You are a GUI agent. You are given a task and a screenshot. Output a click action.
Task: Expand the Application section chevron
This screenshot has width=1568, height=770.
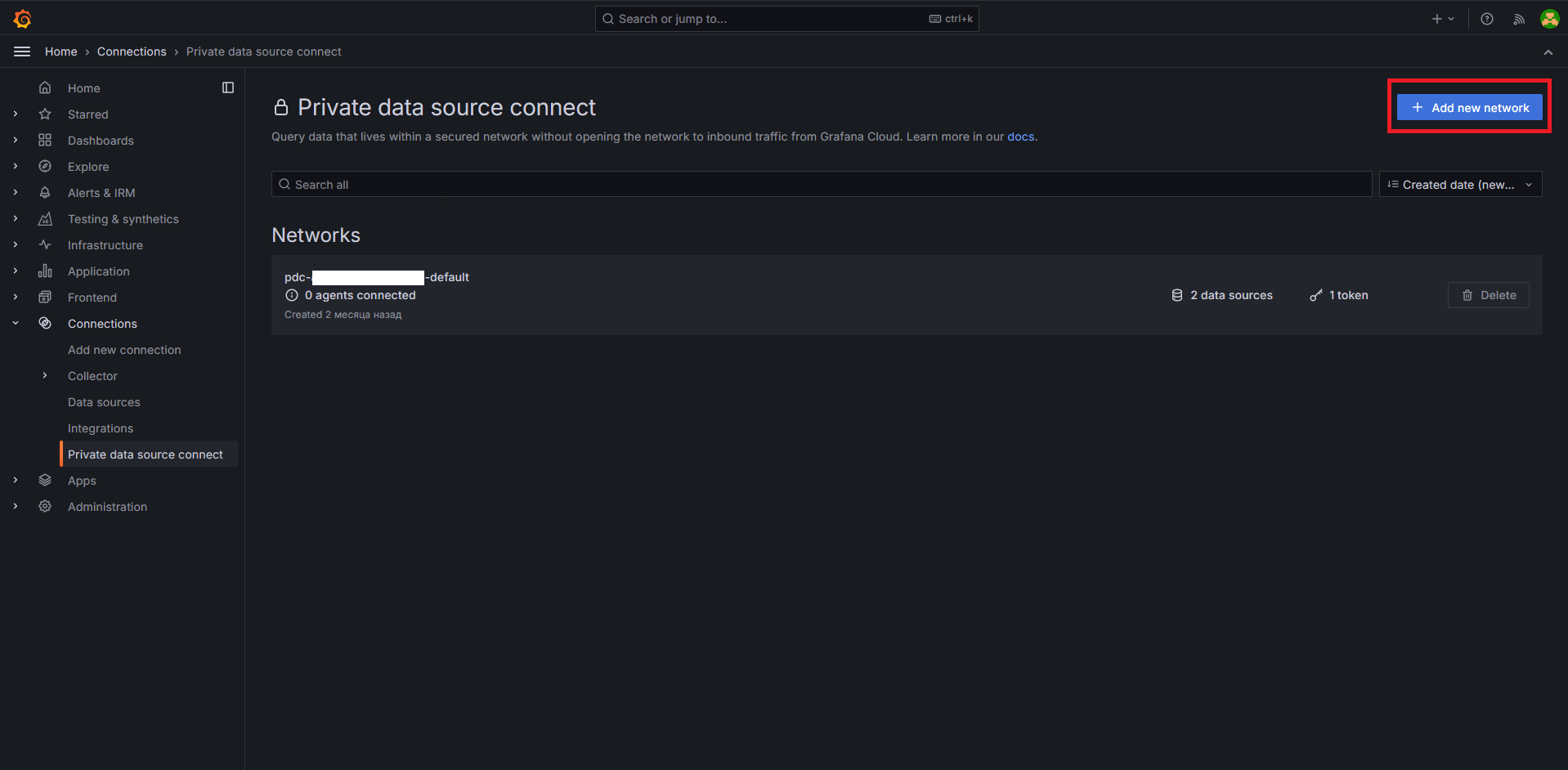click(x=16, y=271)
